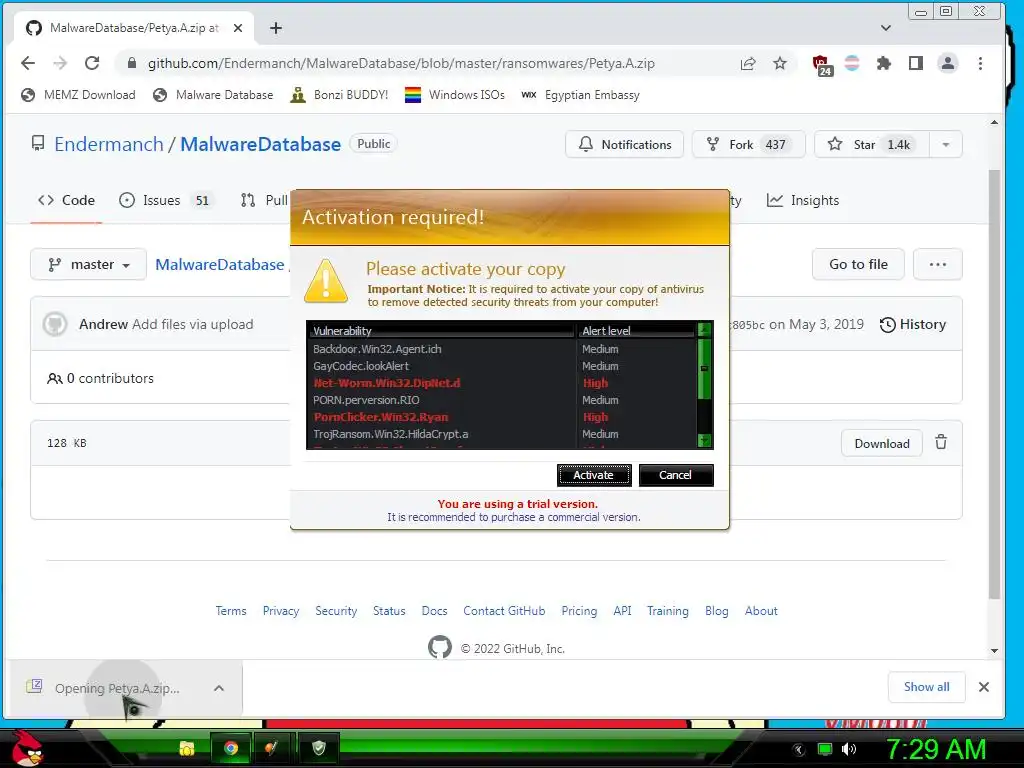Go back using the browser back arrow

27,63
